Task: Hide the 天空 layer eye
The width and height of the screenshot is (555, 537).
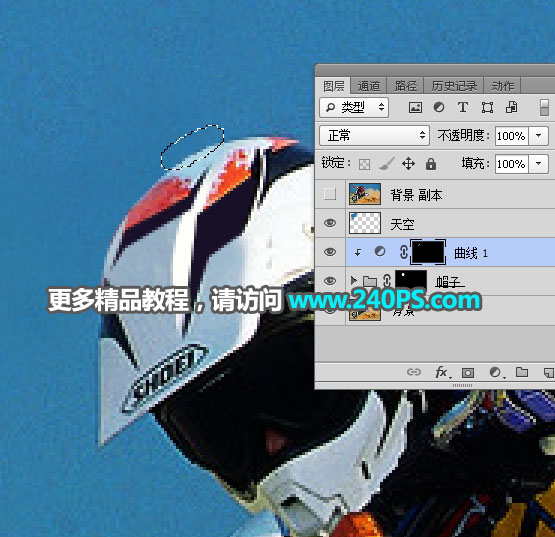Action: click(330, 223)
